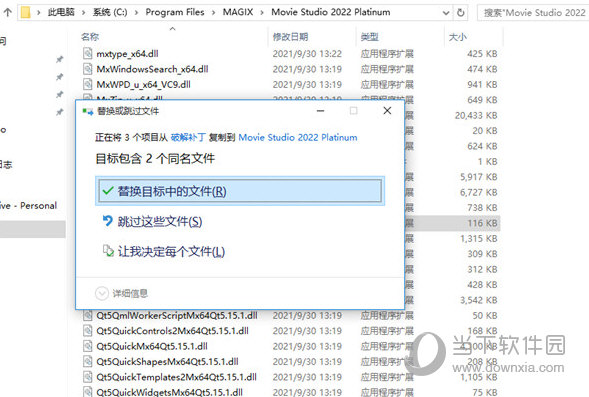Click the Qt5QuickShapesMx64Qt5.15.1.dll file icon
Viewport: 589px width, 397px height.
(x=87, y=361)
